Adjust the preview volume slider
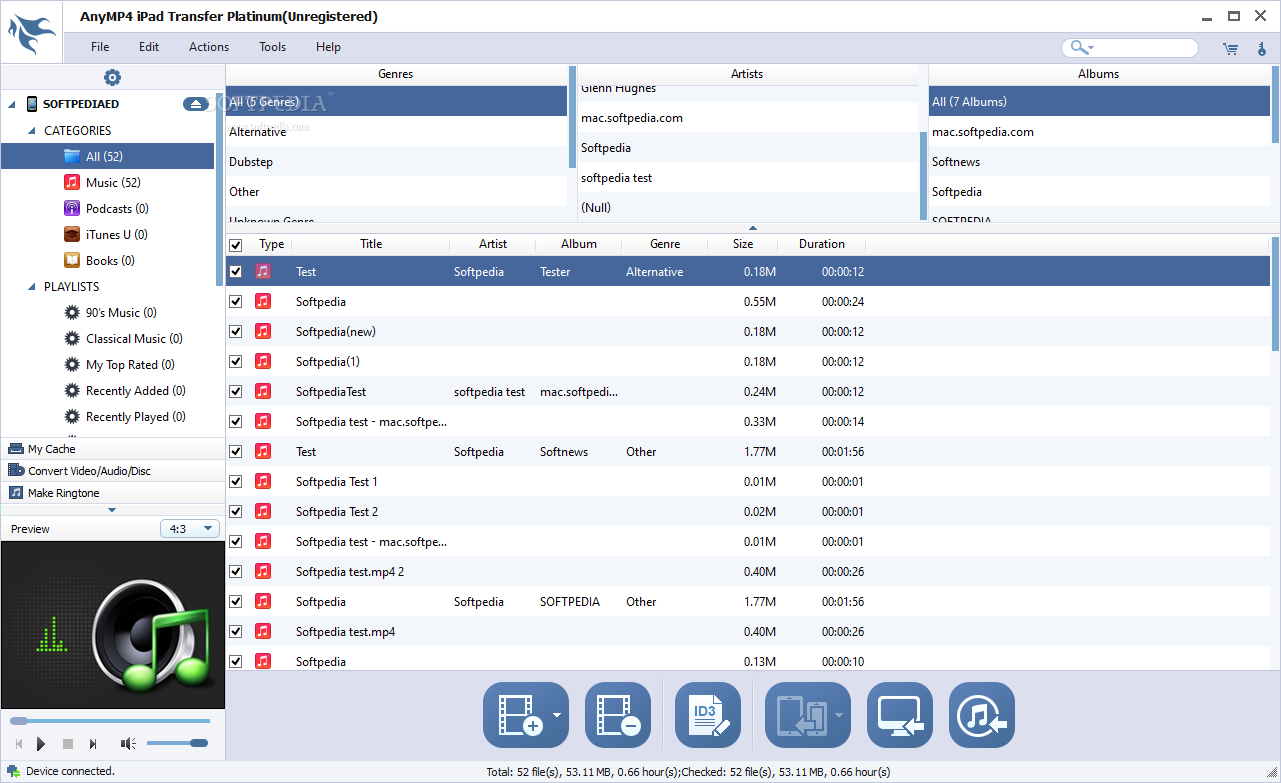This screenshot has height=783, width=1281. coord(177,743)
